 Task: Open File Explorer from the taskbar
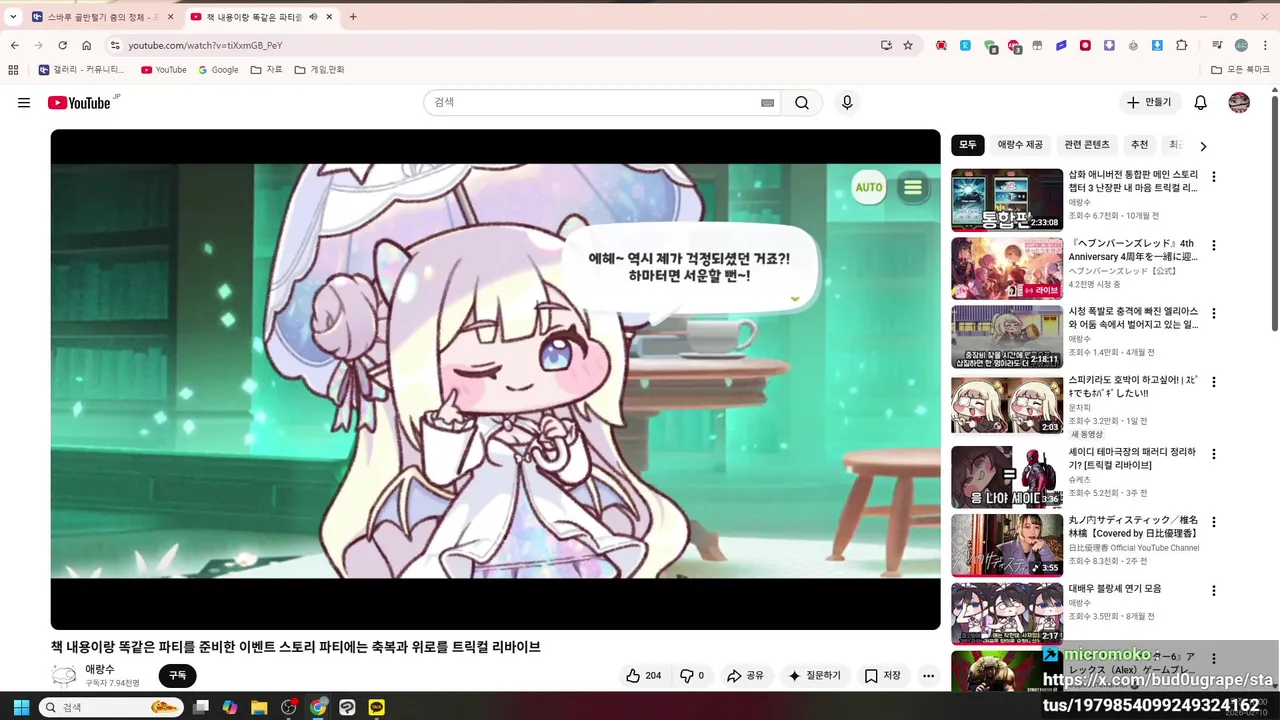(x=259, y=707)
